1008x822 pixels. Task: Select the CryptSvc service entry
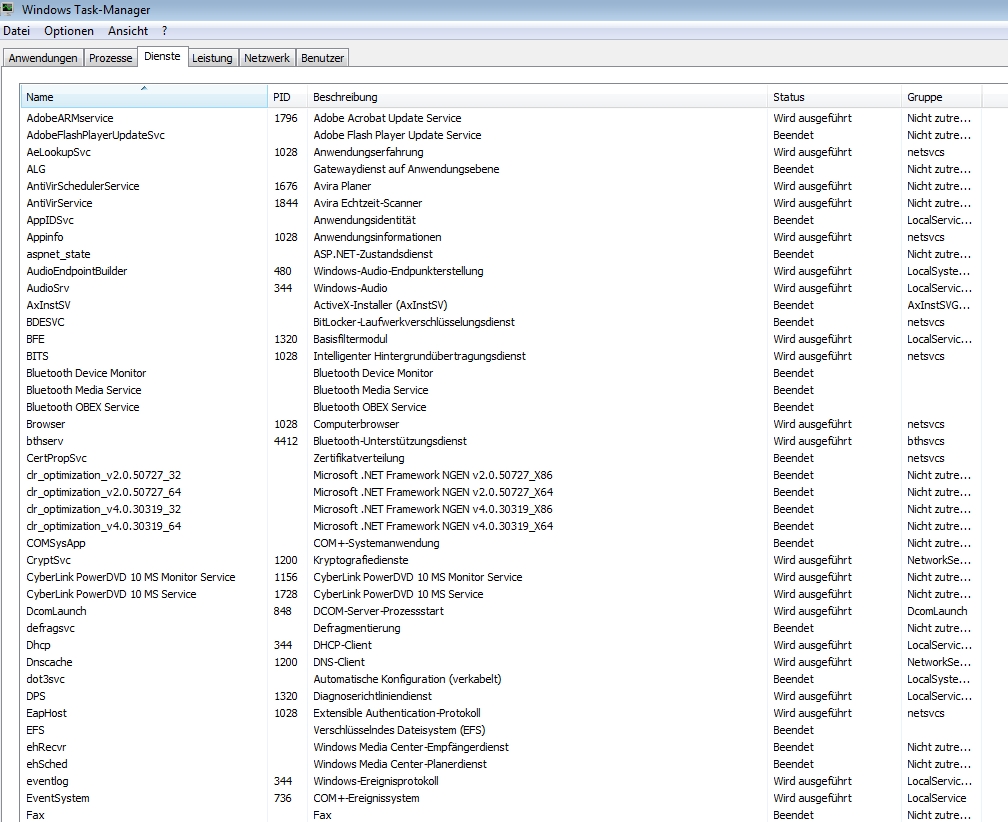click(x=49, y=560)
